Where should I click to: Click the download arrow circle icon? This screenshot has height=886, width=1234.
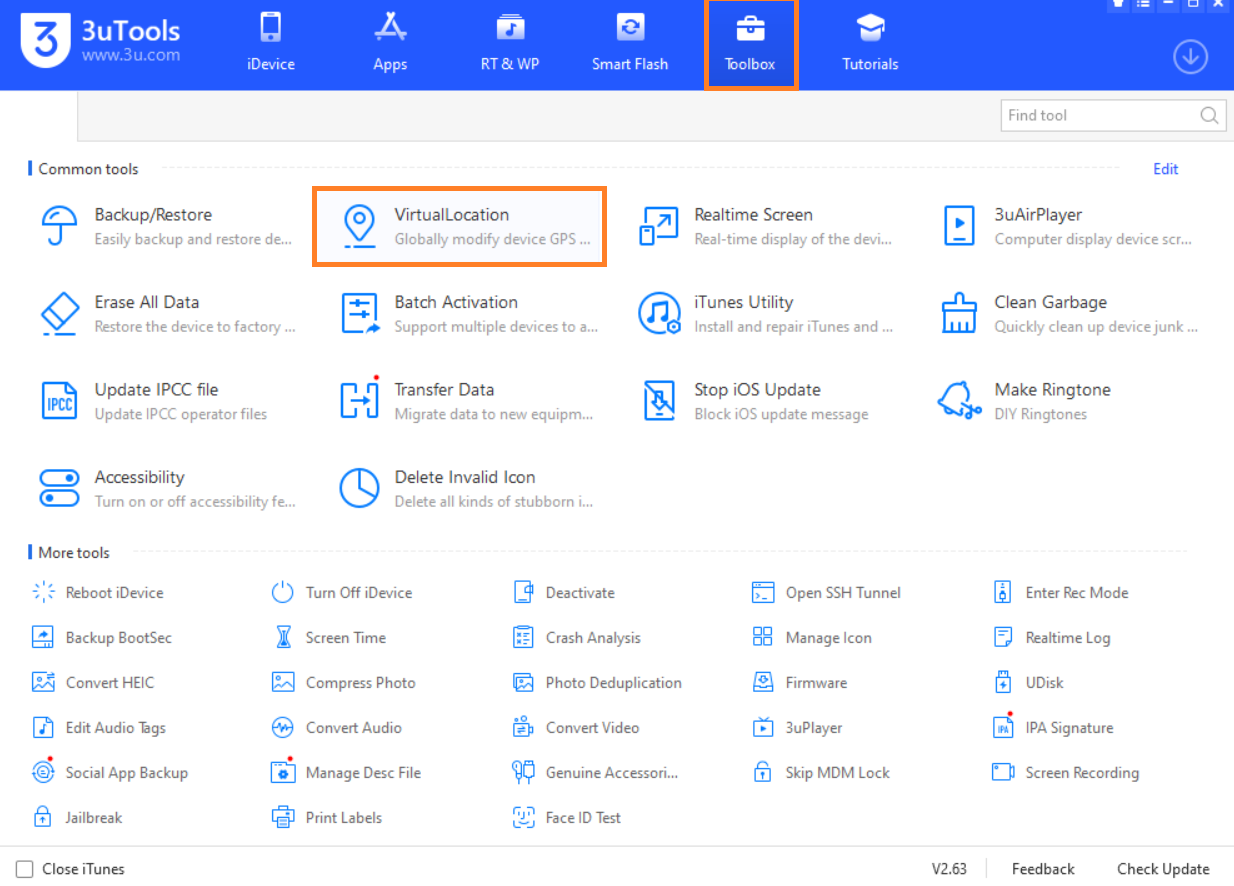(x=1190, y=57)
